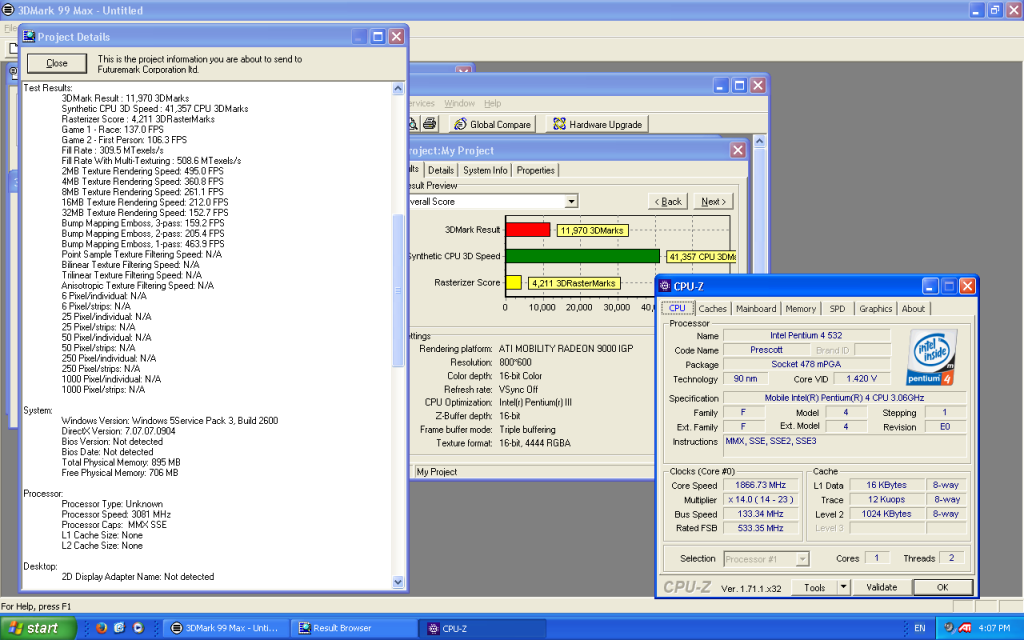The height and width of the screenshot is (640, 1024).
Task: Open the Start menu
Action: coord(38,628)
